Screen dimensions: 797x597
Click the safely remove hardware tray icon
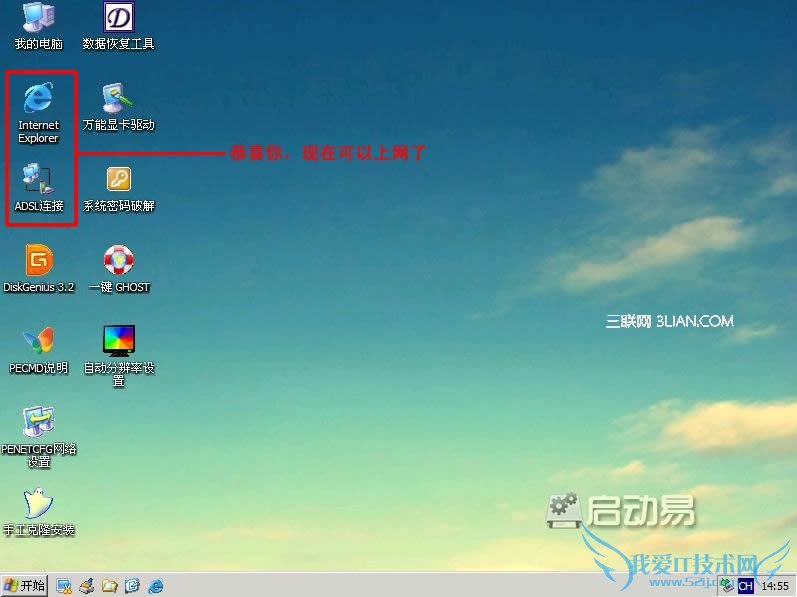[727, 586]
